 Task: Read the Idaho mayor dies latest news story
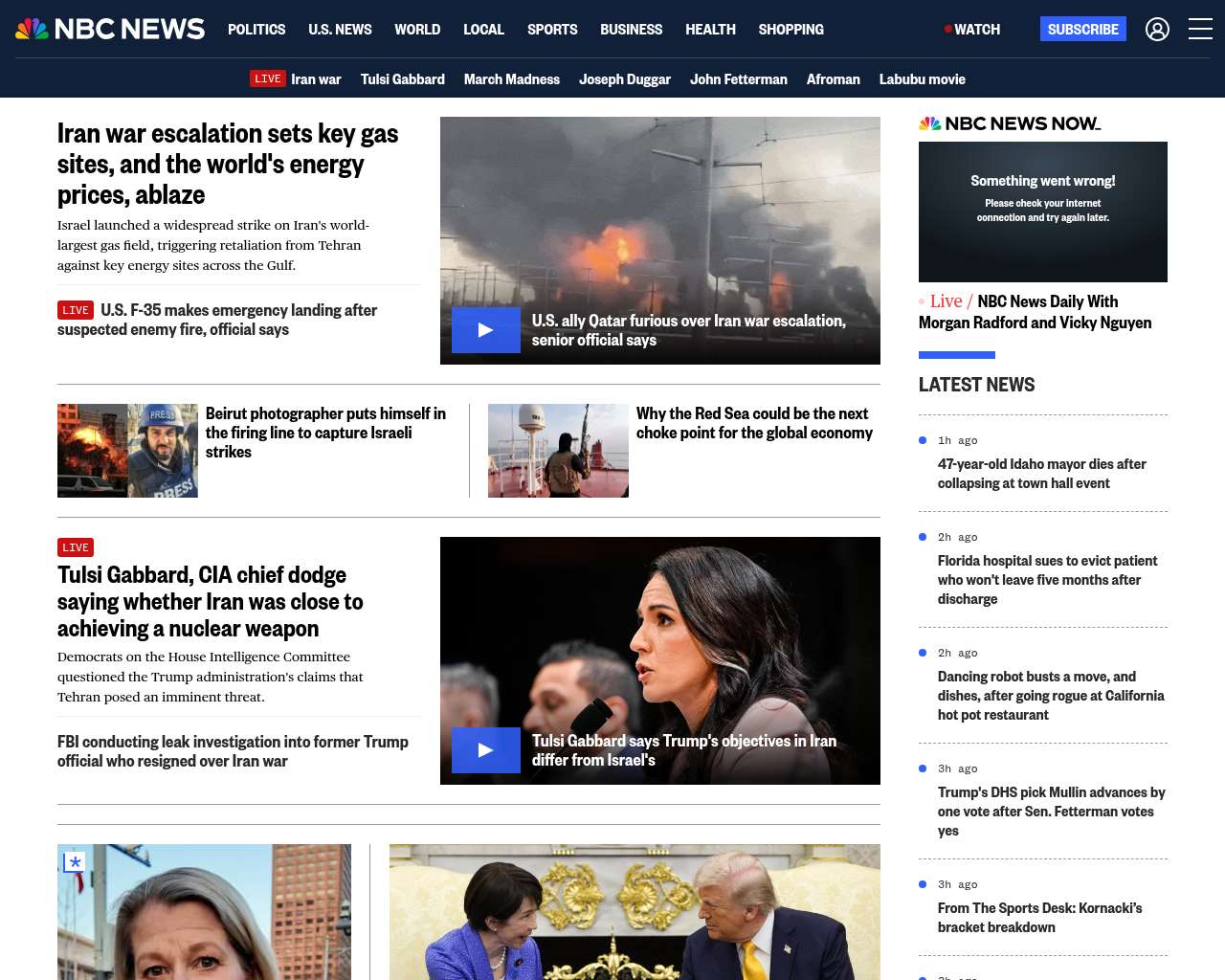[1041, 474]
